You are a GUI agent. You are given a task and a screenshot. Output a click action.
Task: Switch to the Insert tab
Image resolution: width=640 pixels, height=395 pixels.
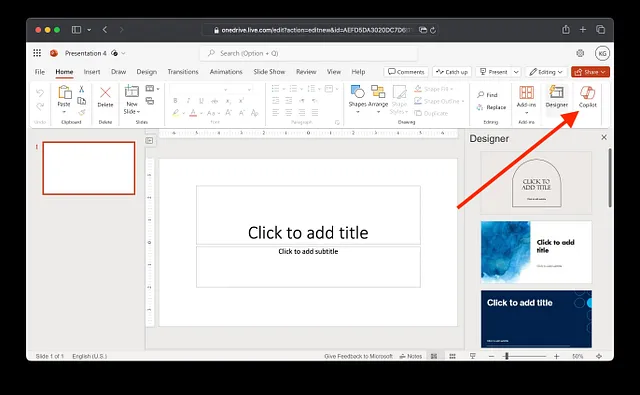(x=92, y=72)
